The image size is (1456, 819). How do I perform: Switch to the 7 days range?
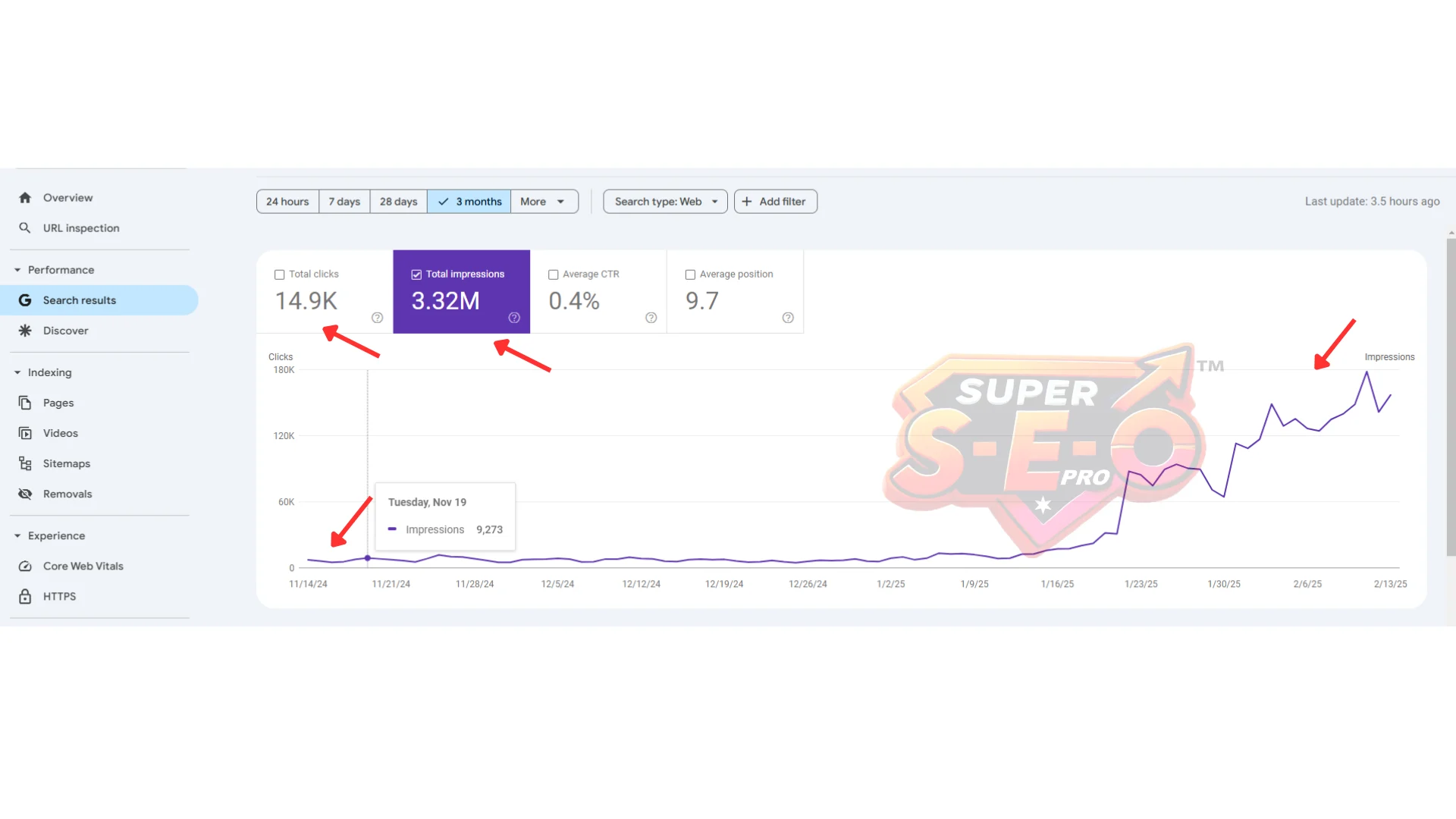(344, 202)
